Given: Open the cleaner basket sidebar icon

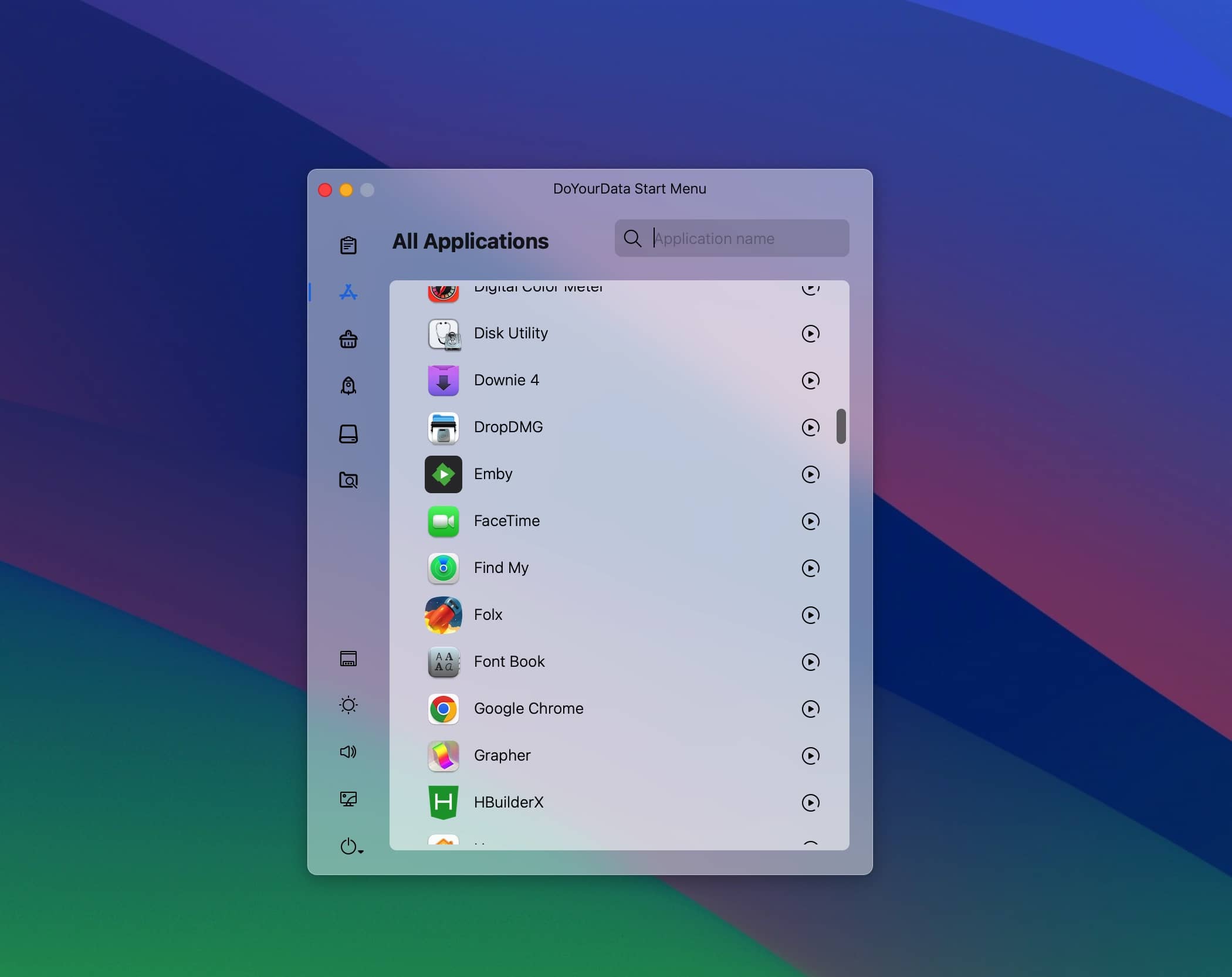Looking at the screenshot, I should coord(348,339).
